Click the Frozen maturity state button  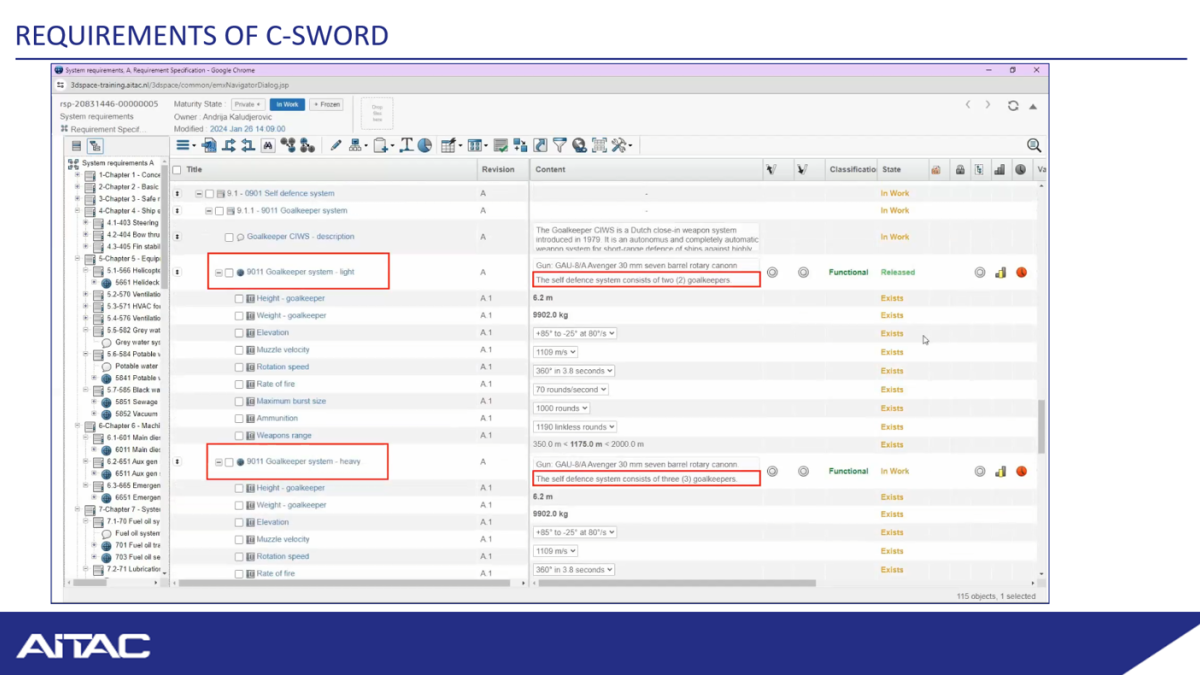[326, 104]
